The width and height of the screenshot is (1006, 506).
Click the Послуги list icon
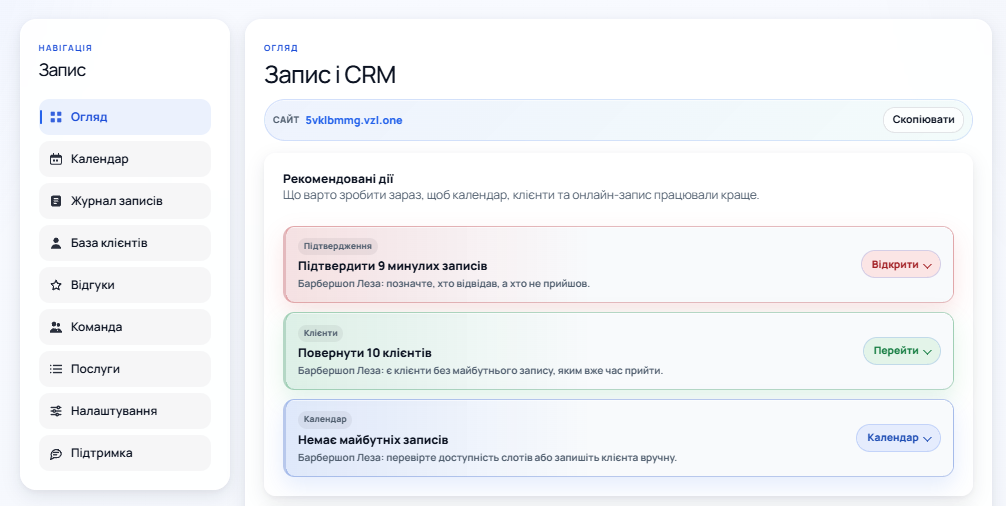tap(56, 369)
